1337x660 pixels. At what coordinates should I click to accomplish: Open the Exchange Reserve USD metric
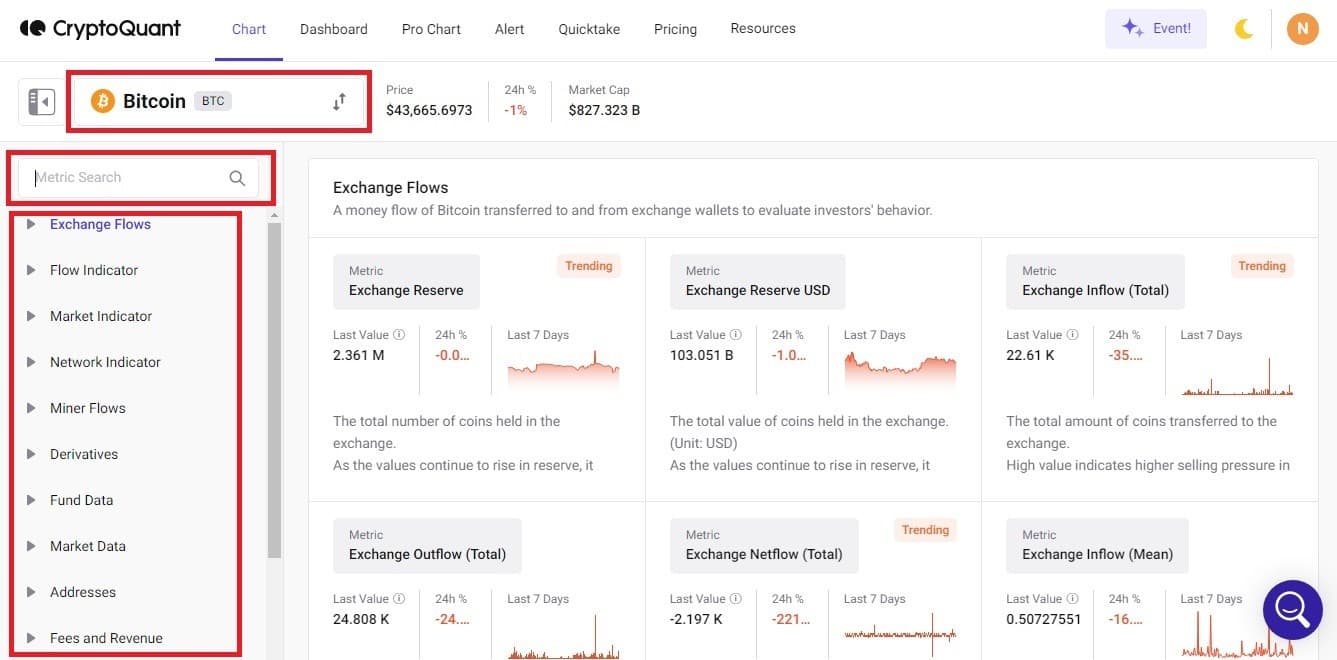(758, 281)
